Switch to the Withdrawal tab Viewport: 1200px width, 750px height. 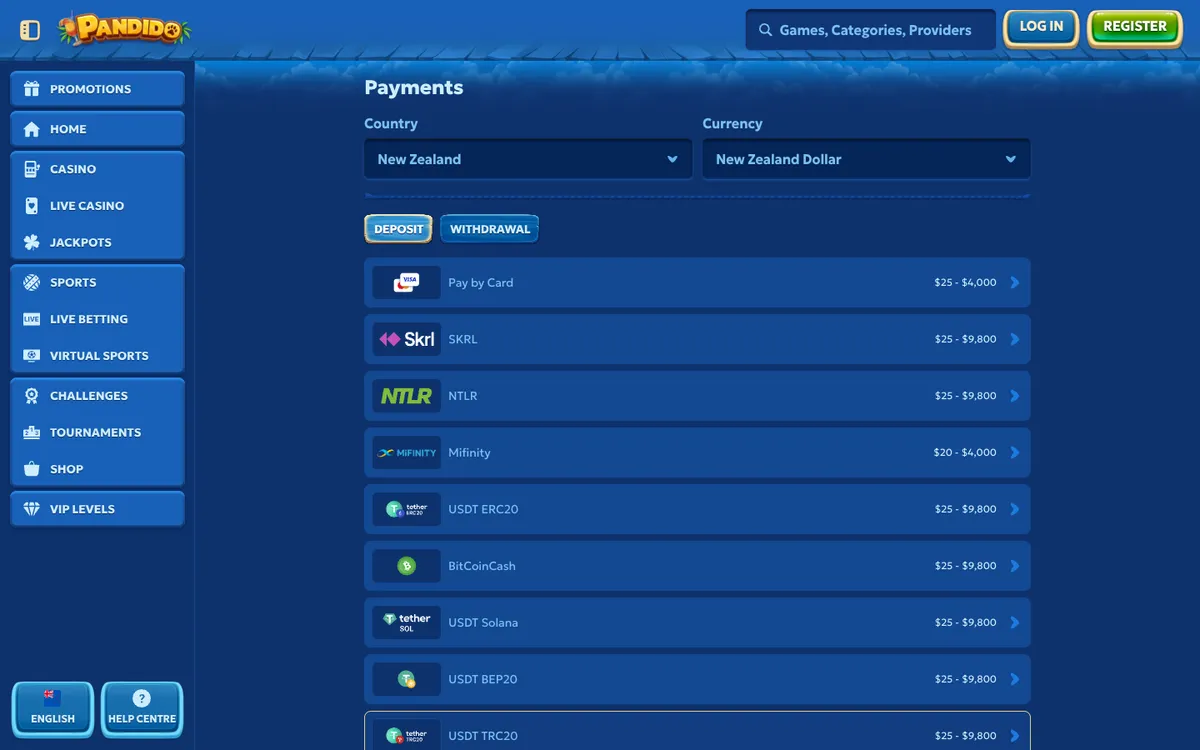[490, 229]
